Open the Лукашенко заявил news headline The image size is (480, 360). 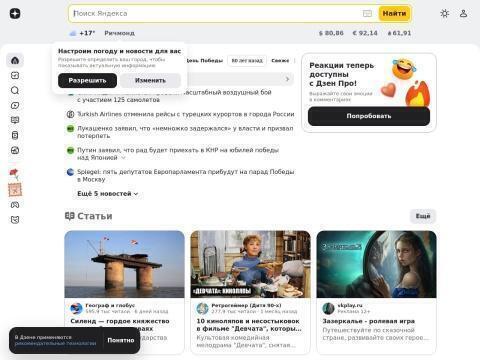pos(185,132)
